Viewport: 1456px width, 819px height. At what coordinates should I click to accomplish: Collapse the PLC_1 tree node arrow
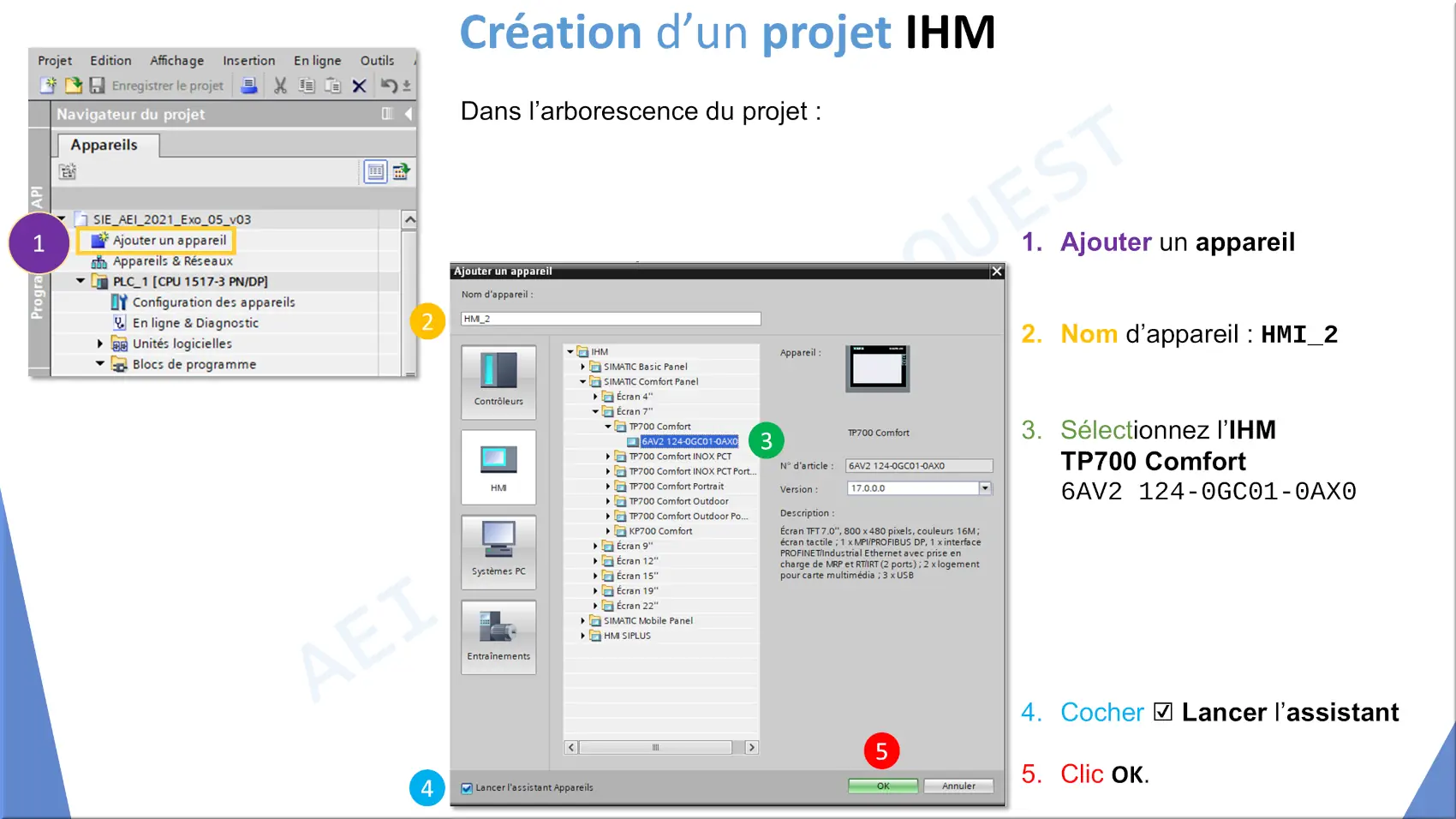pyautogui.click(x=81, y=281)
